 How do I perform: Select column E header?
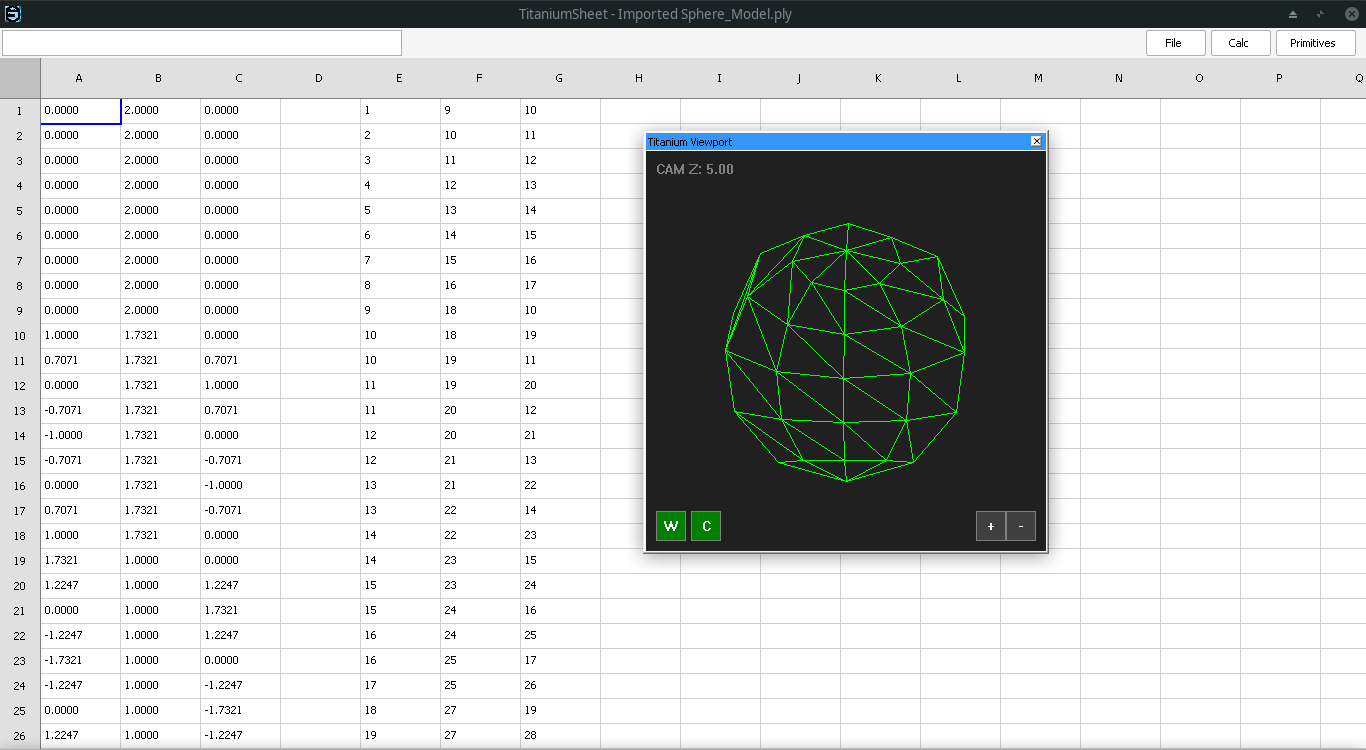(400, 78)
